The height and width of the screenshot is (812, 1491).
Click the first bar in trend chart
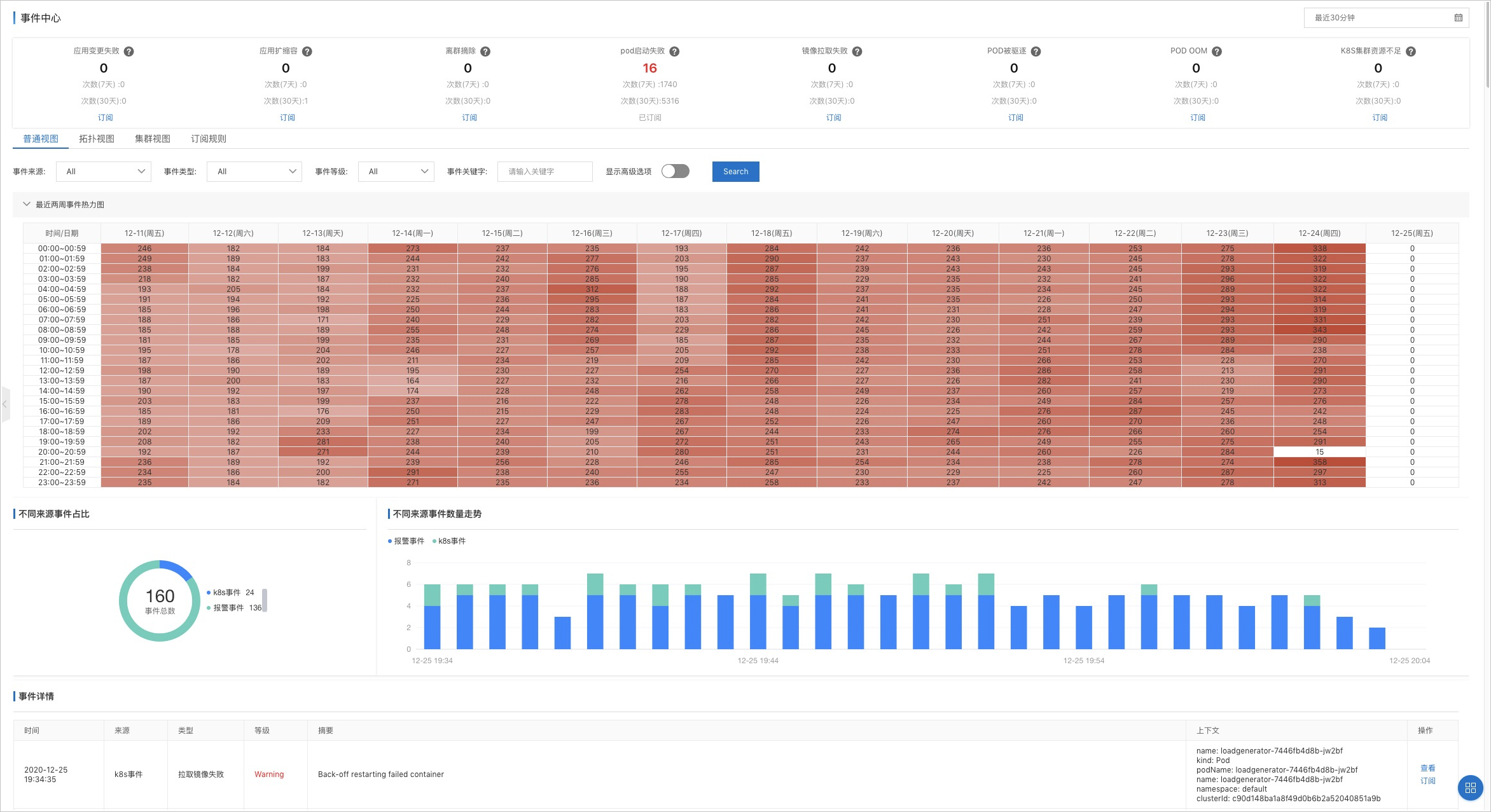433,617
